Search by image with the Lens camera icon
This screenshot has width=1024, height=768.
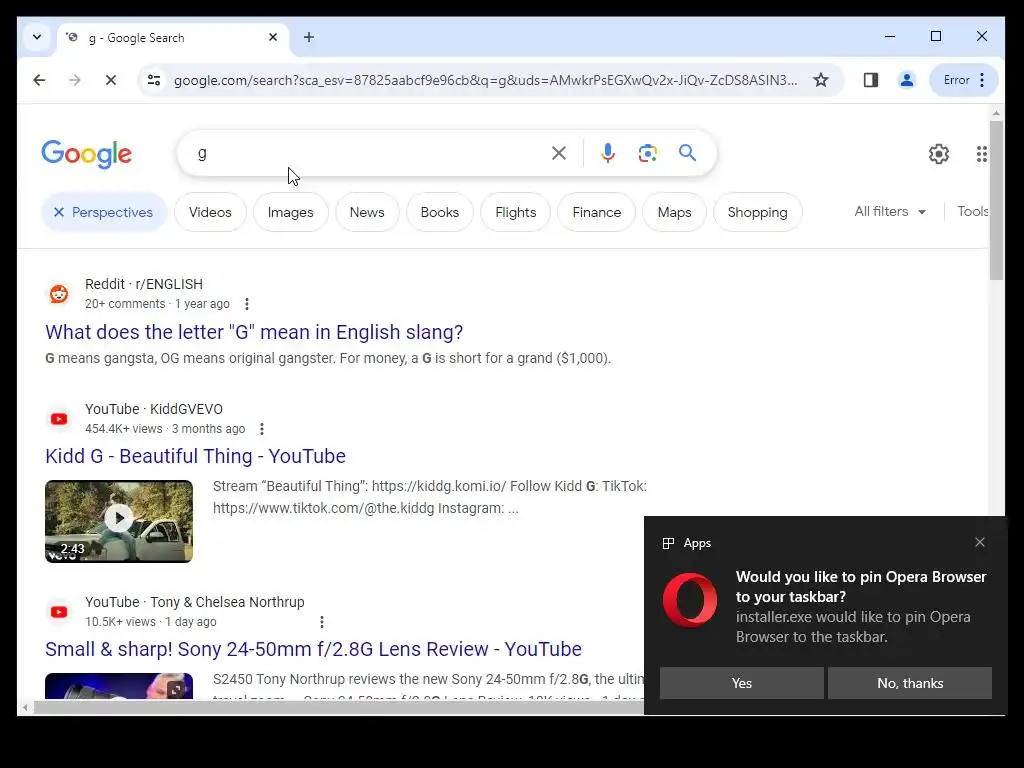(647, 153)
